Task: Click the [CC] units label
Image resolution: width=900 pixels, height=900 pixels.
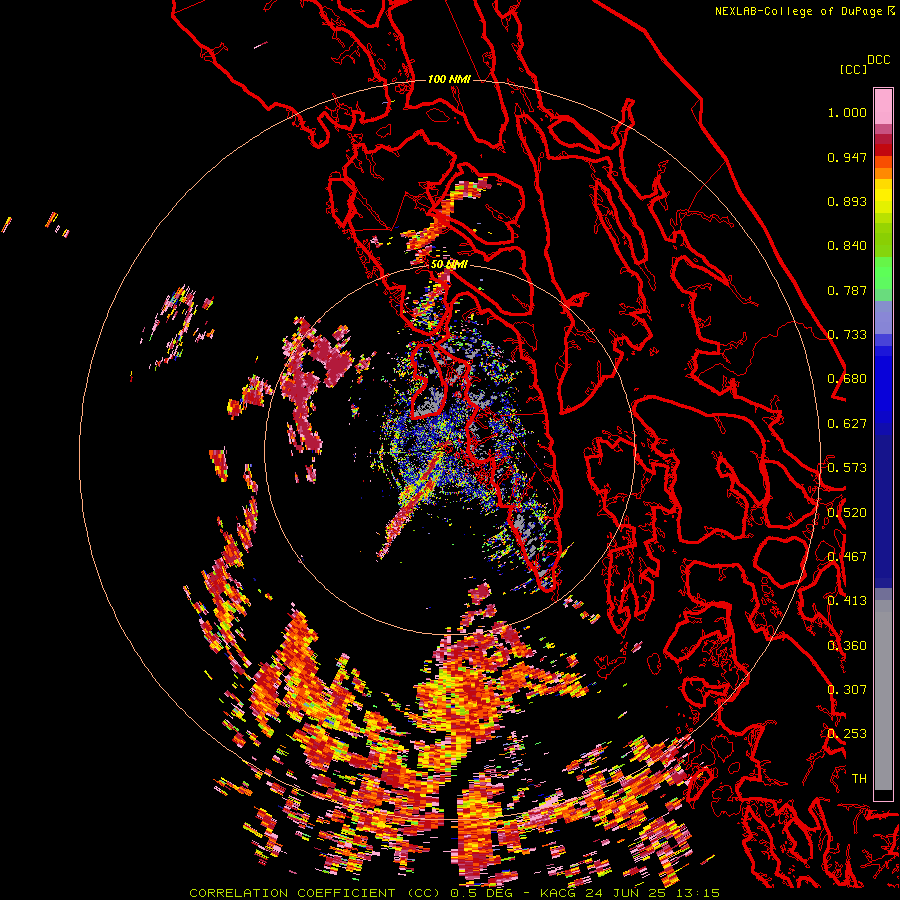Action: tap(854, 69)
